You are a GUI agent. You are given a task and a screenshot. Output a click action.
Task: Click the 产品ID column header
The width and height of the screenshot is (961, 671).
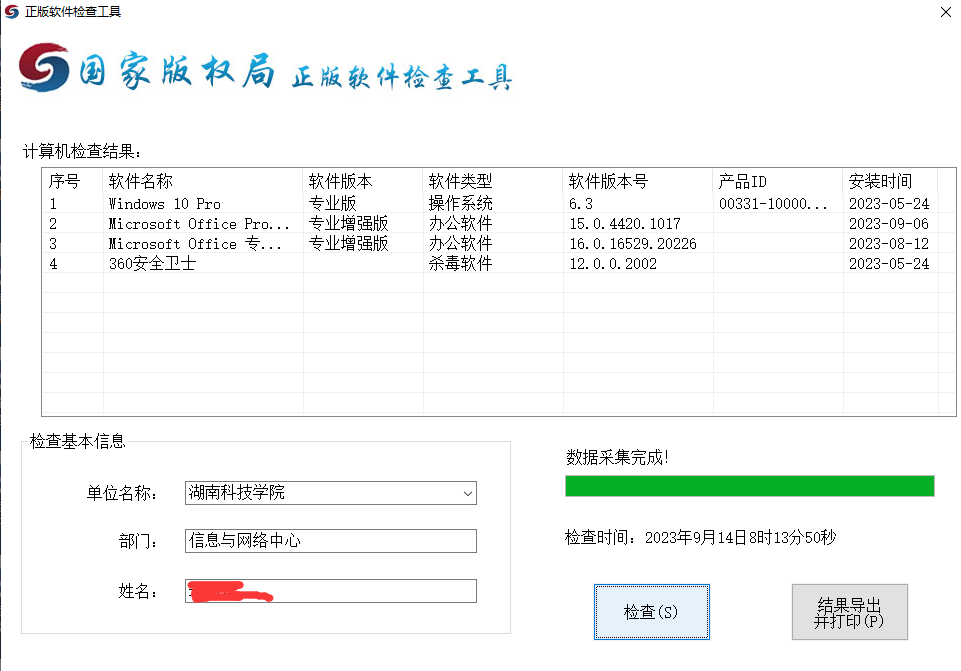(778, 181)
